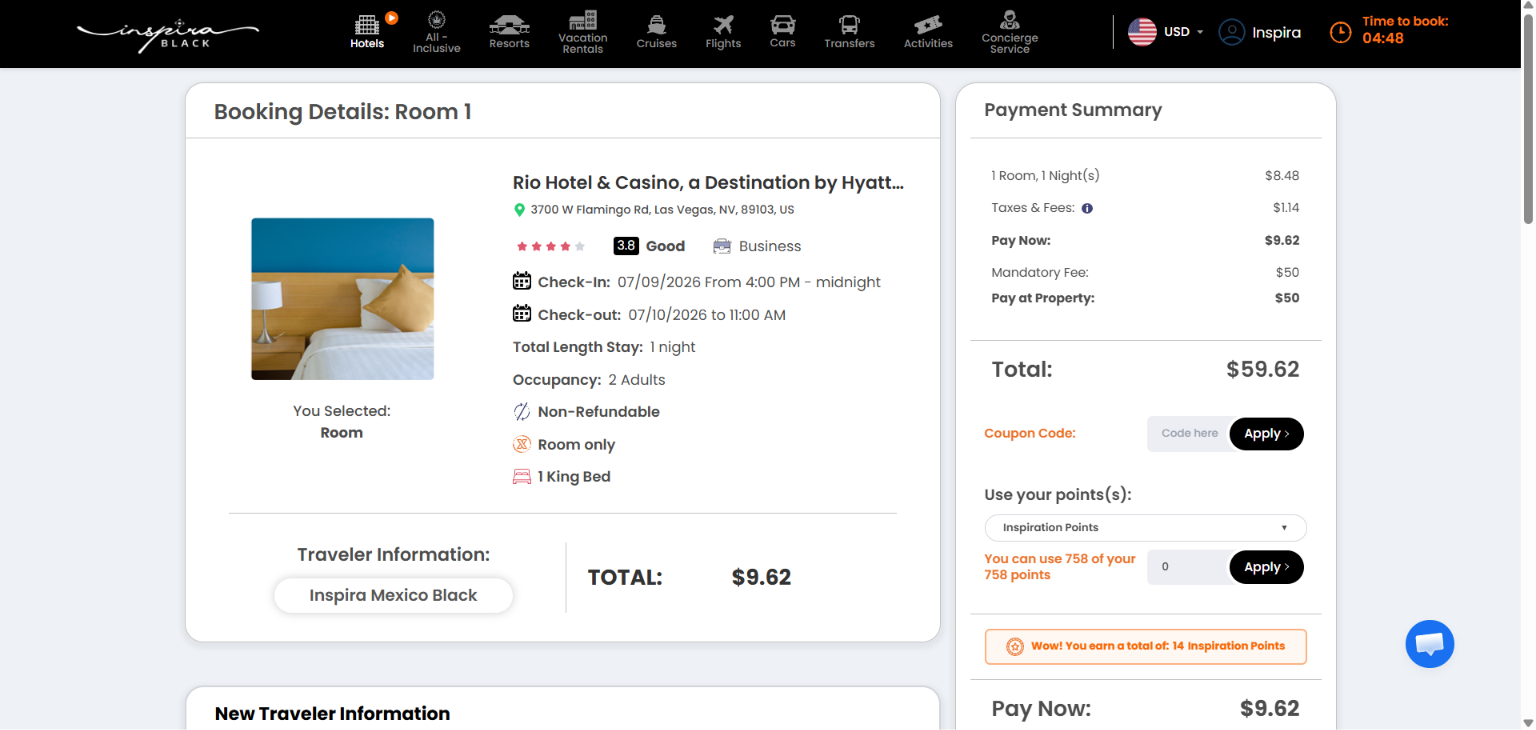This screenshot has height=730, width=1536.
Task: Click the hotel room thumbnail image
Action: [342, 299]
